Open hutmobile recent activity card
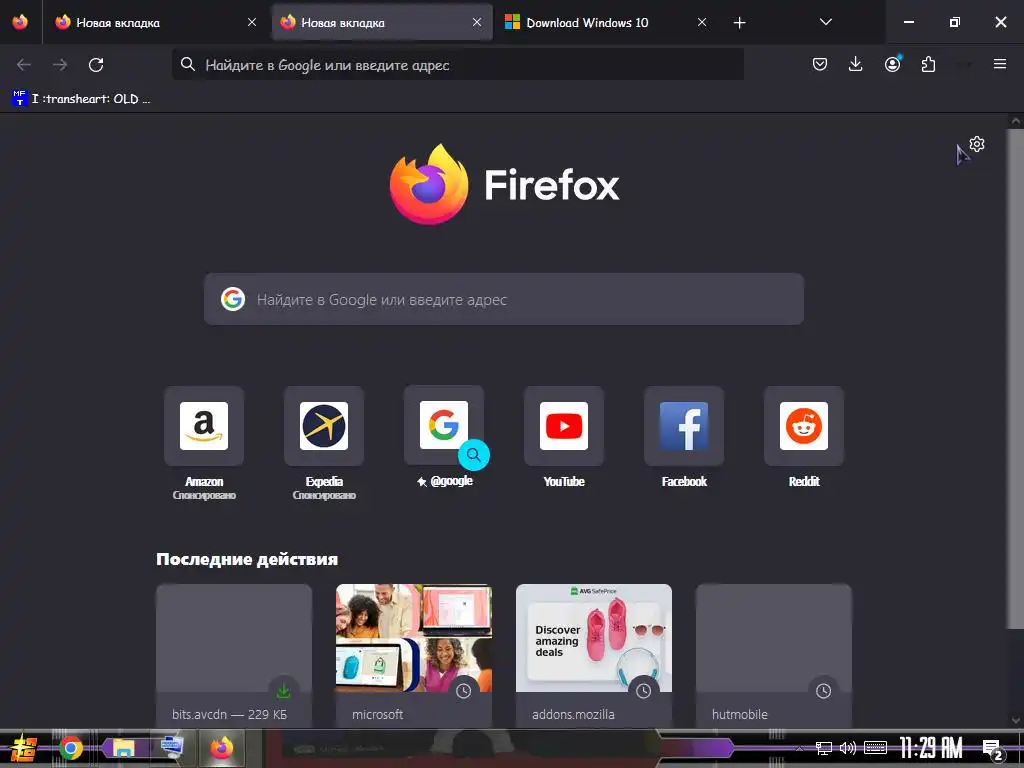 (774, 656)
